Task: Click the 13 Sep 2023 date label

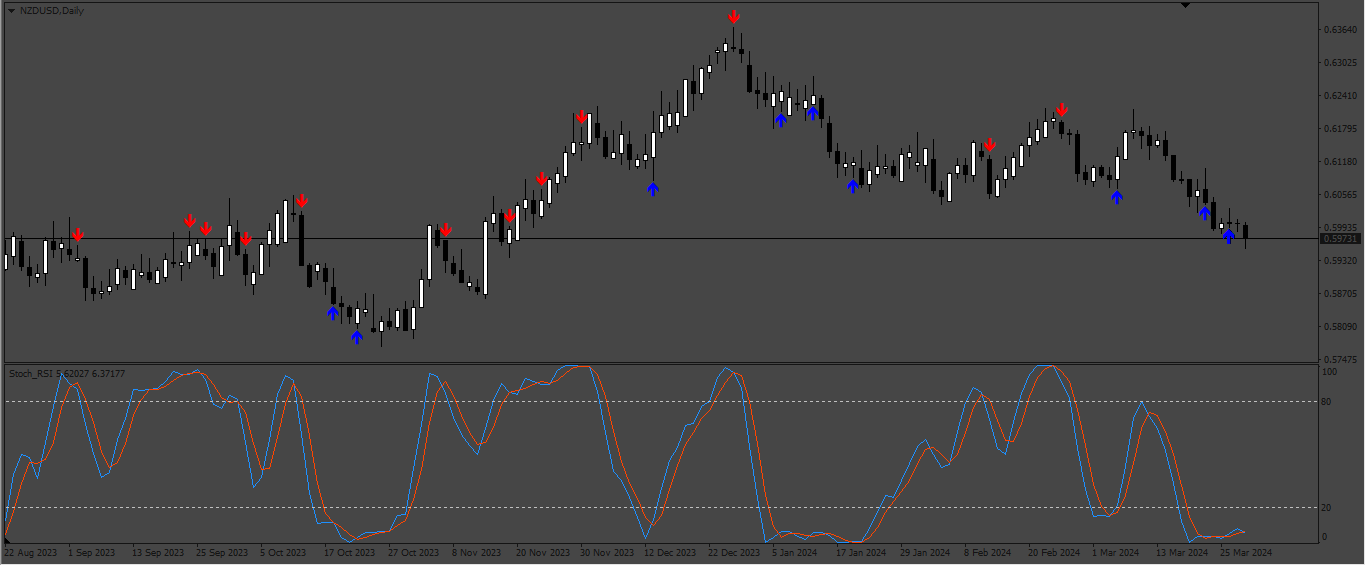Action: coord(158,552)
